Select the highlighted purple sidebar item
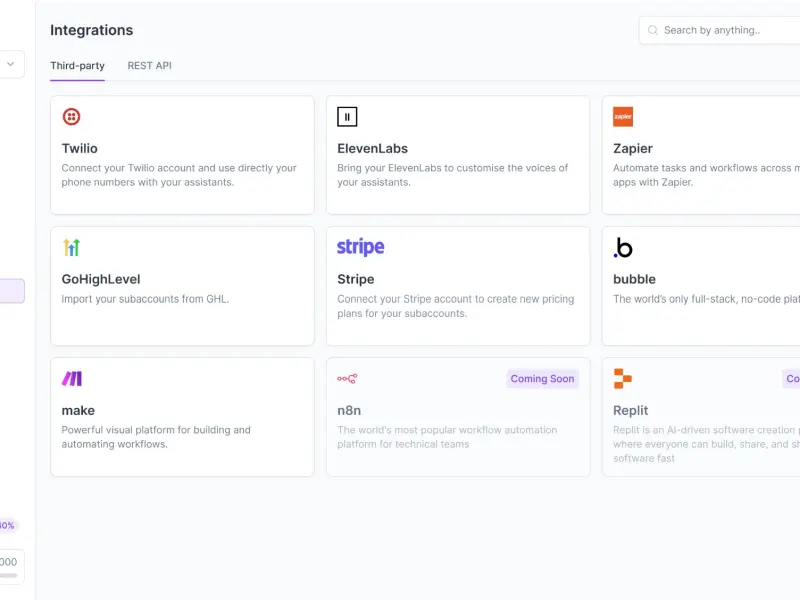This screenshot has height=600, width=800. (x=12, y=291)
